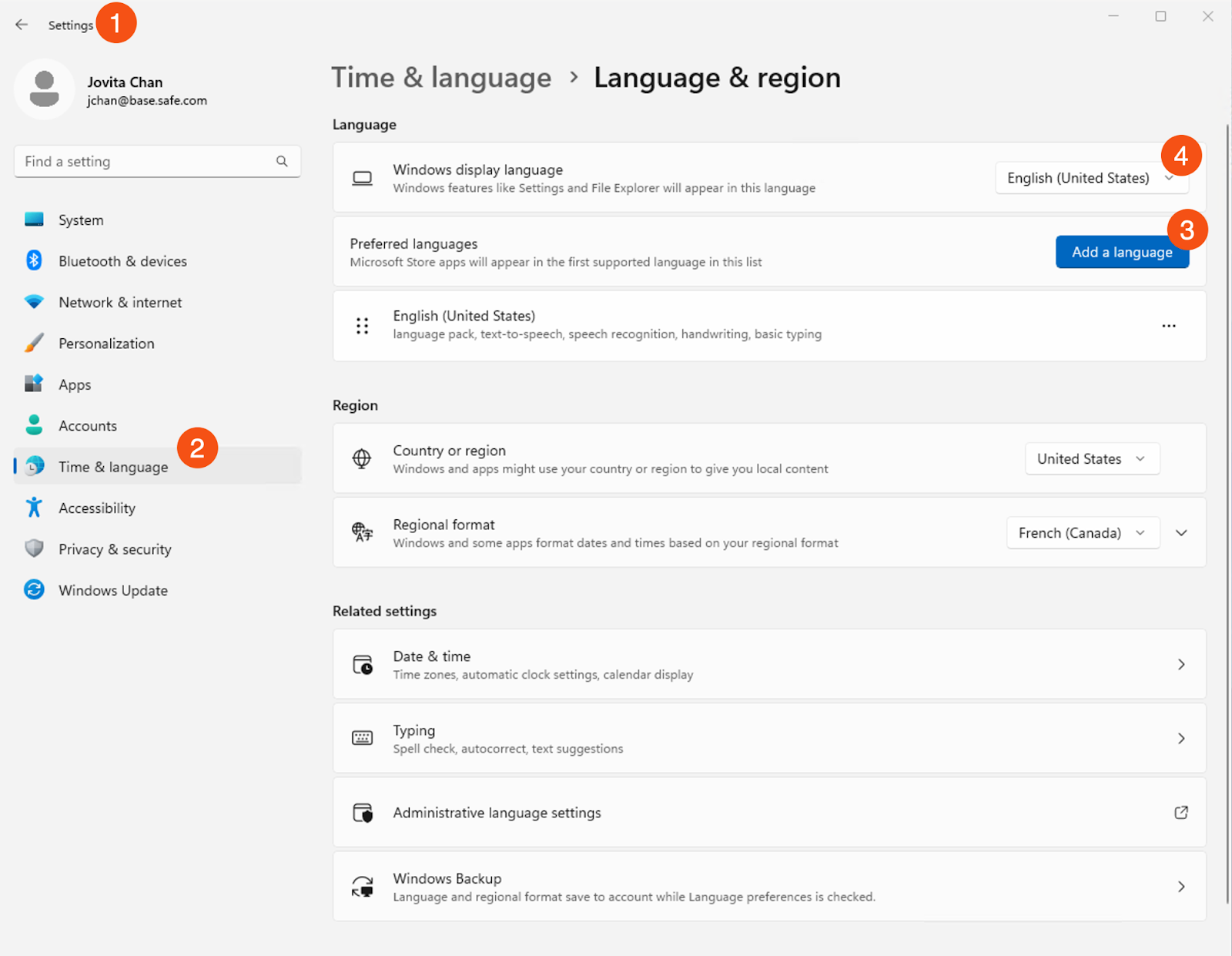Maximize the Settings window
1232x956 pixels.
[x=1160, y=16]
